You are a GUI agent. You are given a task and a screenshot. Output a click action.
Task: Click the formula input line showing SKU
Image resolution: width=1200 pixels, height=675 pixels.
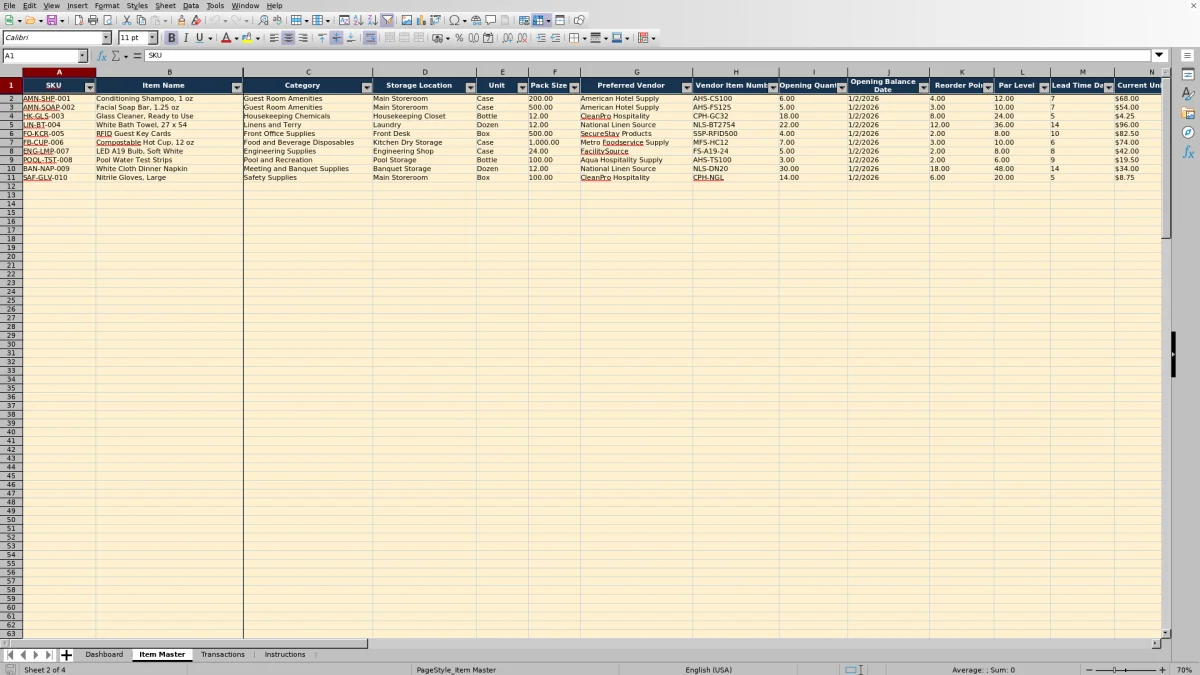click(647, 56)
